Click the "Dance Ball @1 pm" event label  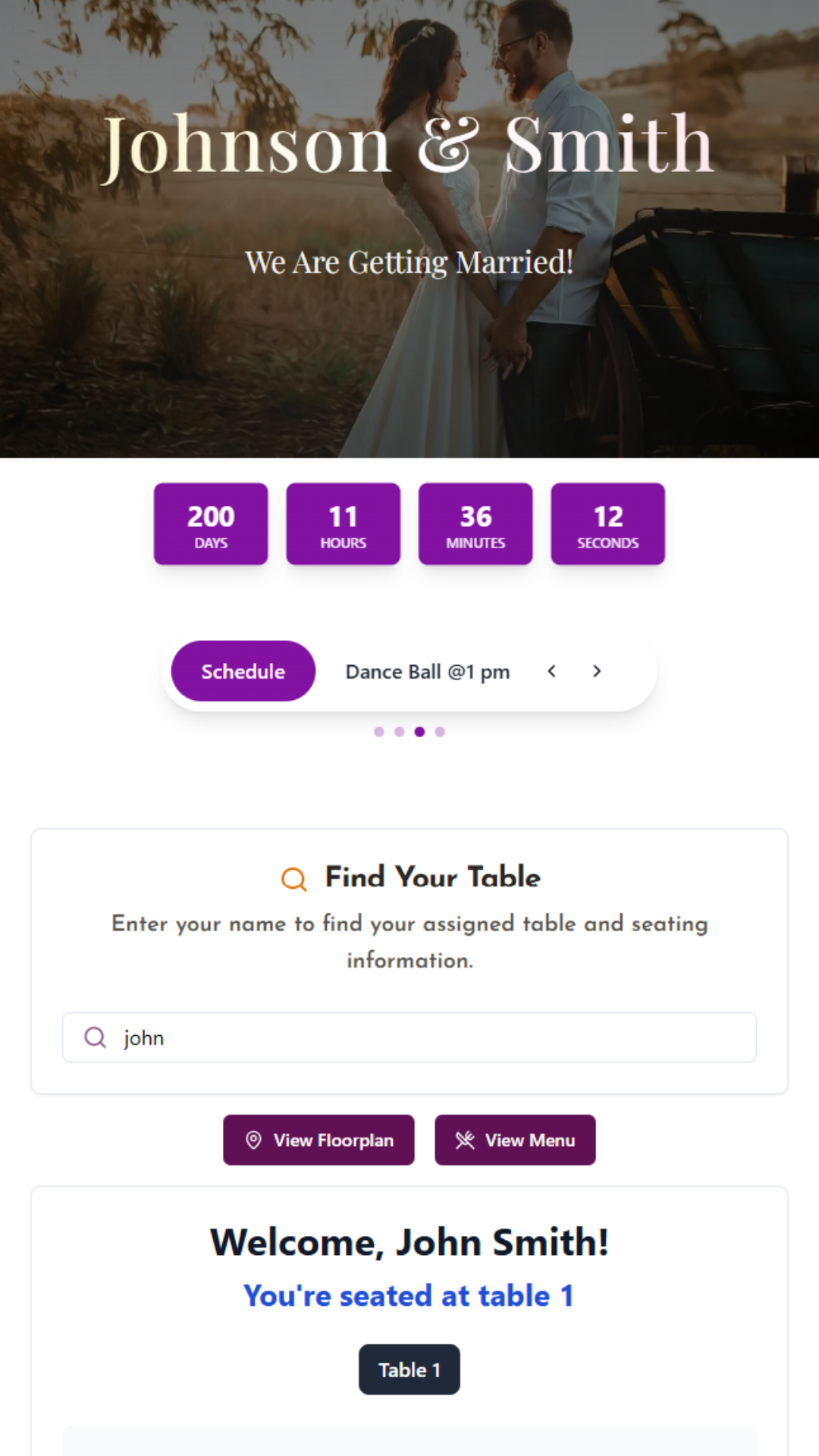pos(427,671)
